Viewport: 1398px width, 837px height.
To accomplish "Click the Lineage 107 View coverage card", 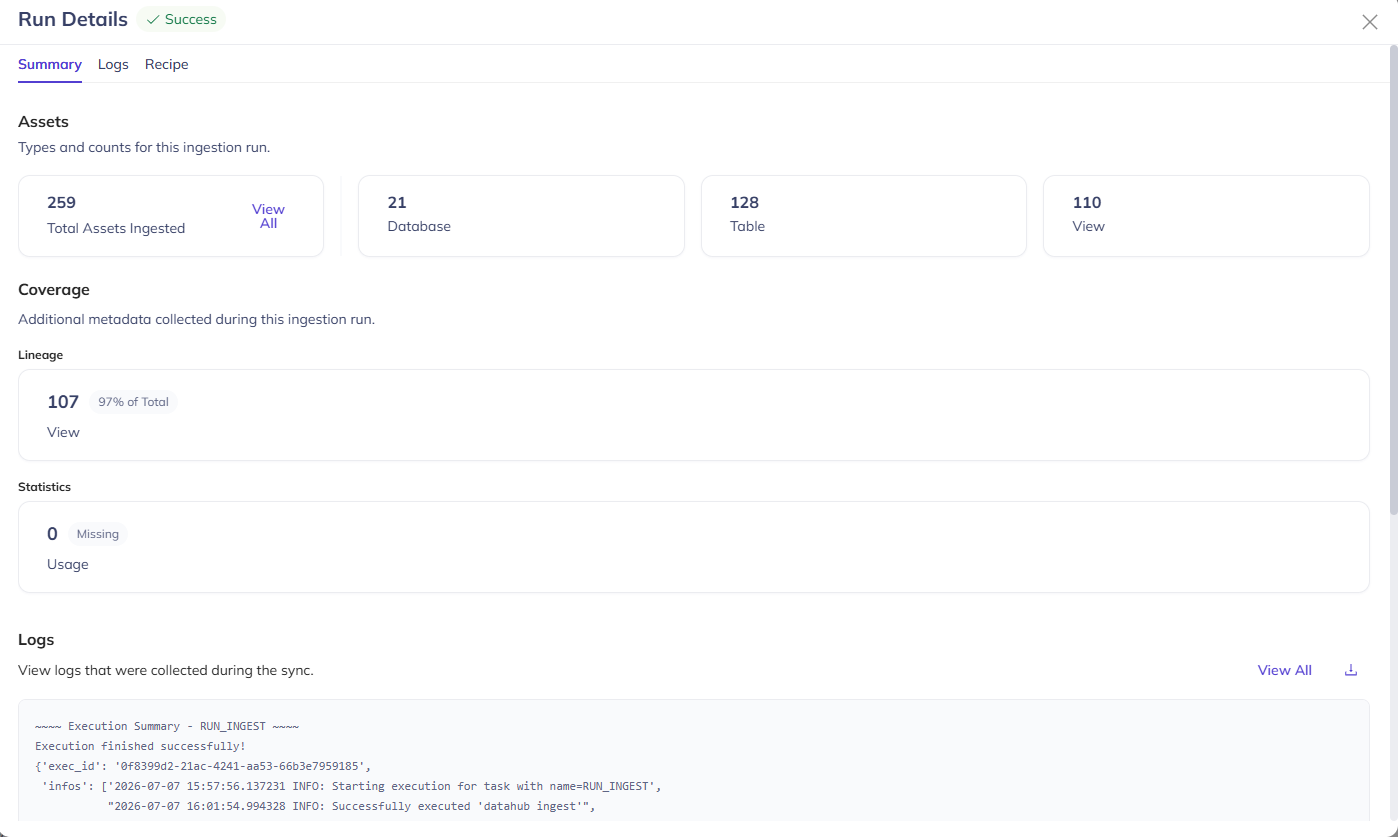I will [x=694, y=415].
